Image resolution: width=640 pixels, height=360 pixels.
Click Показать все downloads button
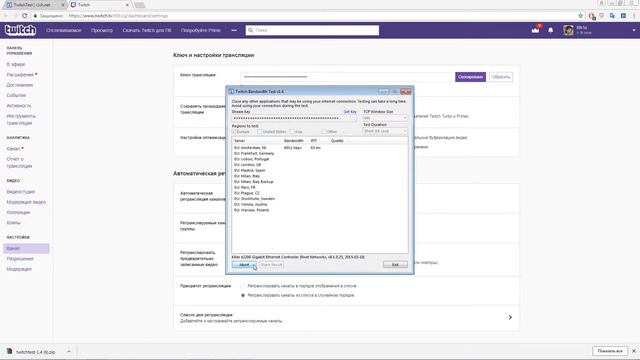pos(610,351)
